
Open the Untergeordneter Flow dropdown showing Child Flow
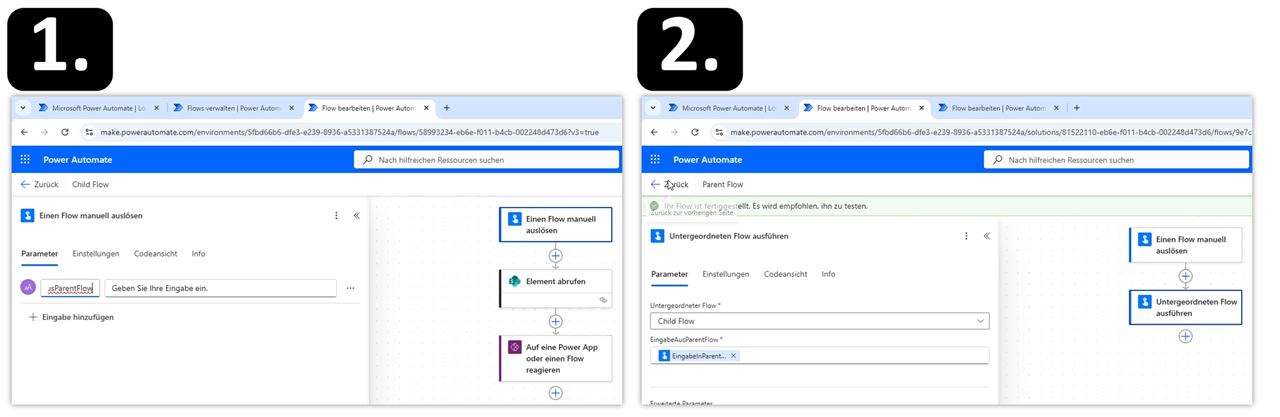tap(819, 321)
